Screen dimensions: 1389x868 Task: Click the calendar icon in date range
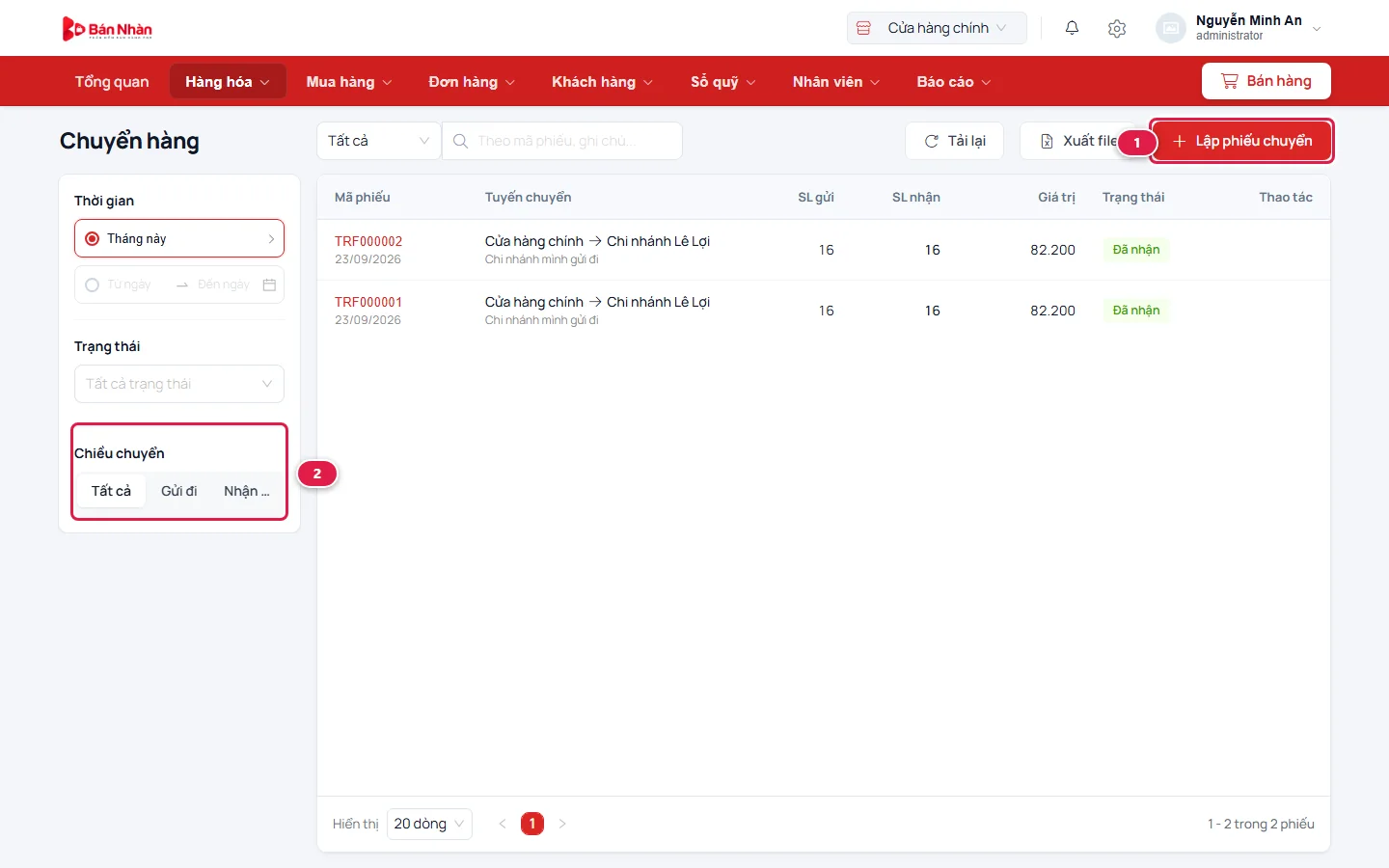pos(269,285)
